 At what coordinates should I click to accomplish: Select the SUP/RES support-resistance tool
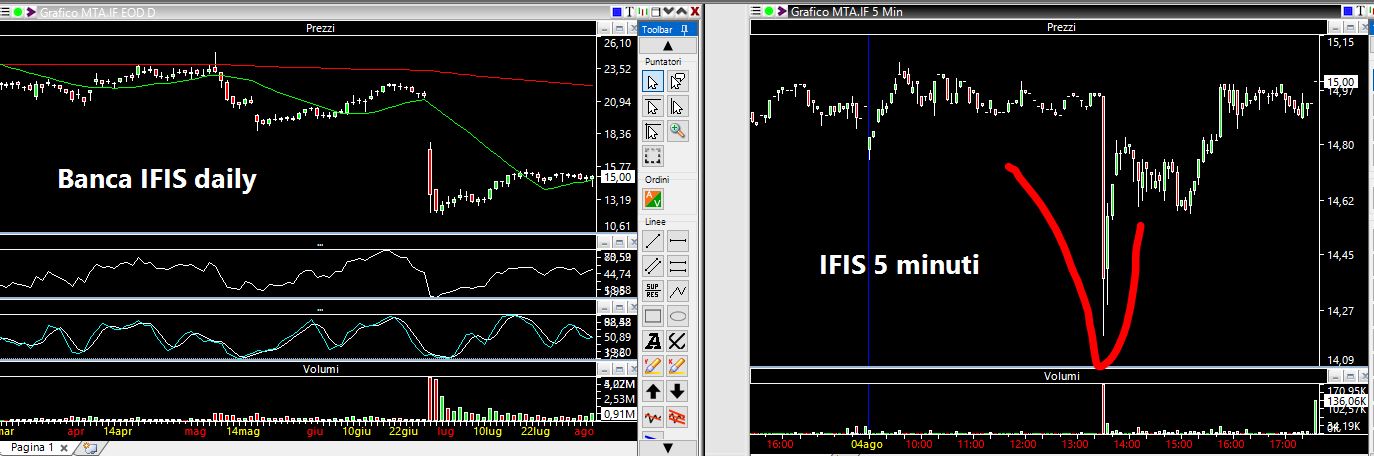click(652, 291)
